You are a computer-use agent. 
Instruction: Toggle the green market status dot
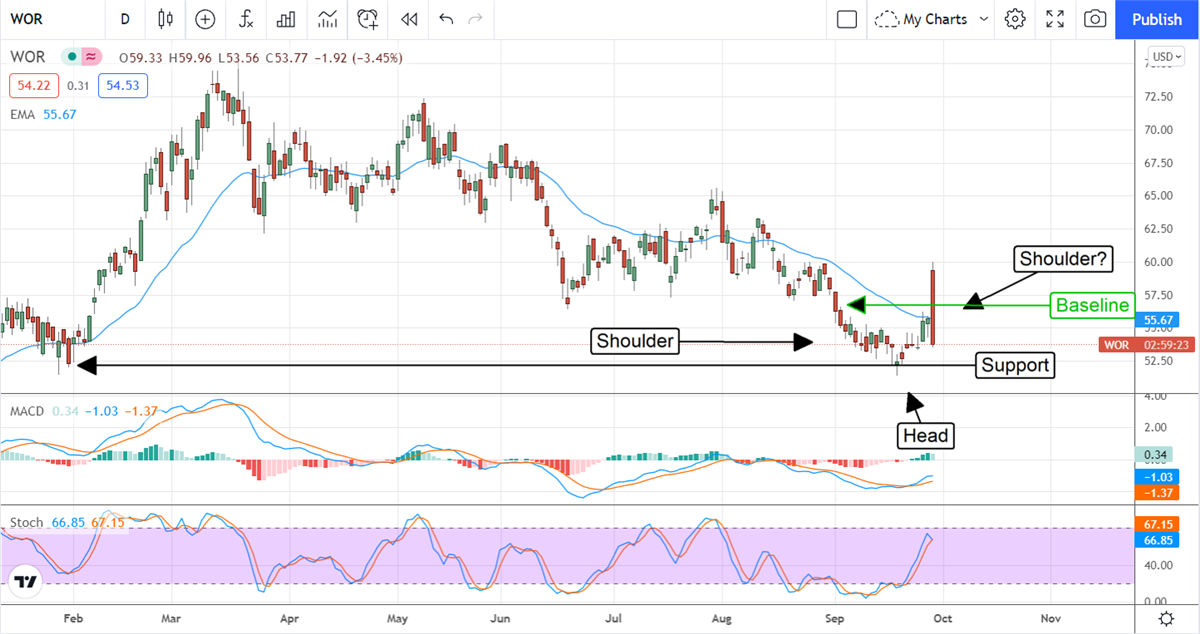[x=71, y=57]
